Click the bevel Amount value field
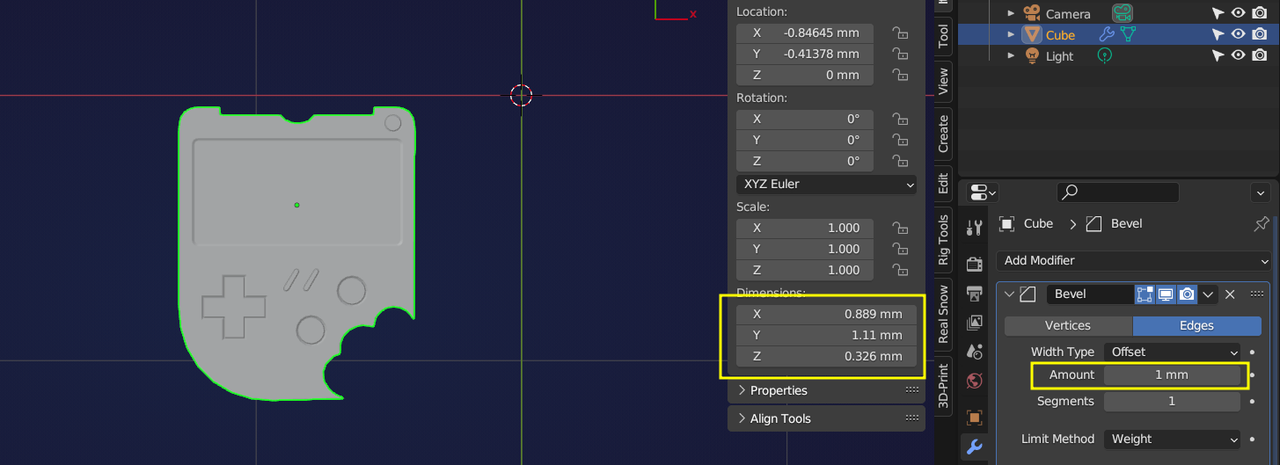1280x465 pixels. tap(1171, 375)
